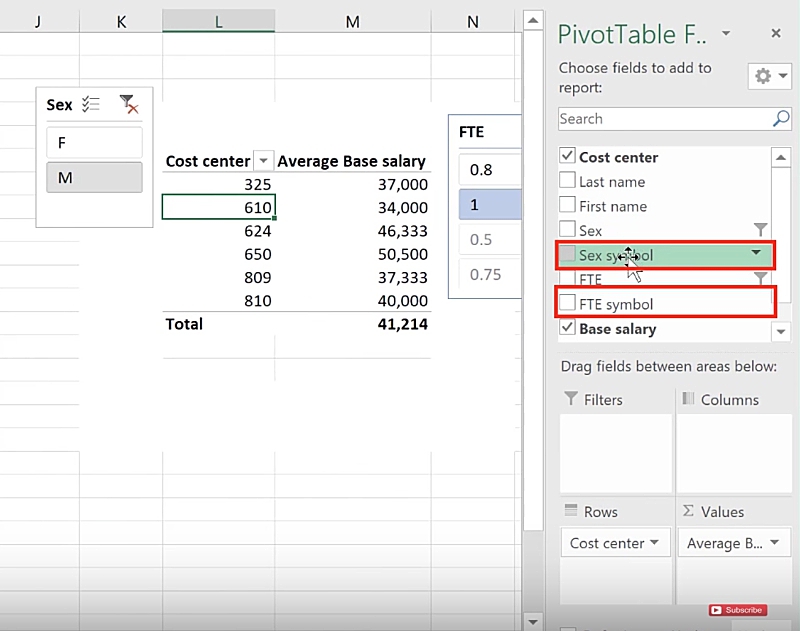Enable the FTE symbol field checkbox
The width and height of the screenshot is (800, 631).
tap(568, 304)
